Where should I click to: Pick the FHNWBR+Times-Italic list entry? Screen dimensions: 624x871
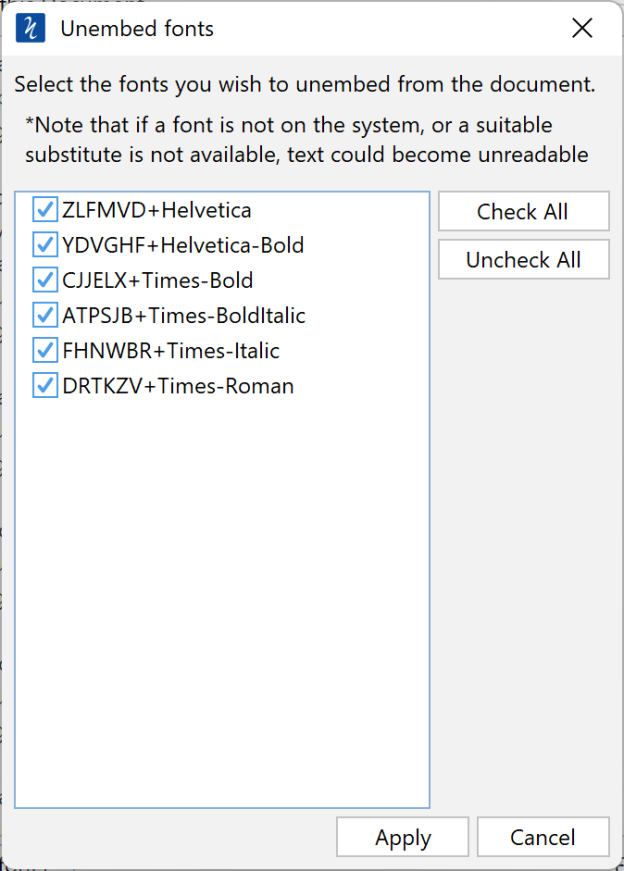click(171, 350)
